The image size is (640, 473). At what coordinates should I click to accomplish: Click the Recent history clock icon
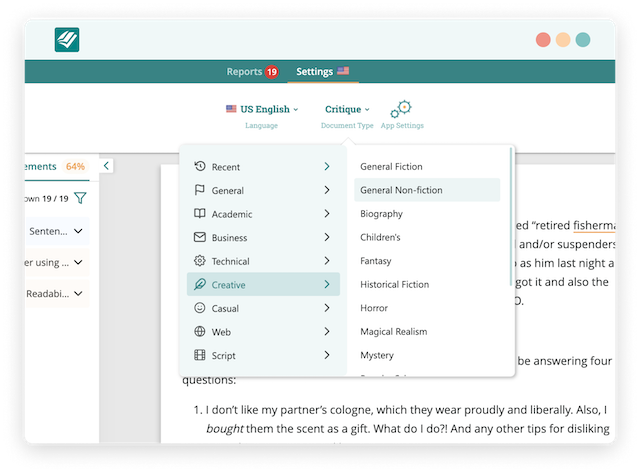click(200, 166)
